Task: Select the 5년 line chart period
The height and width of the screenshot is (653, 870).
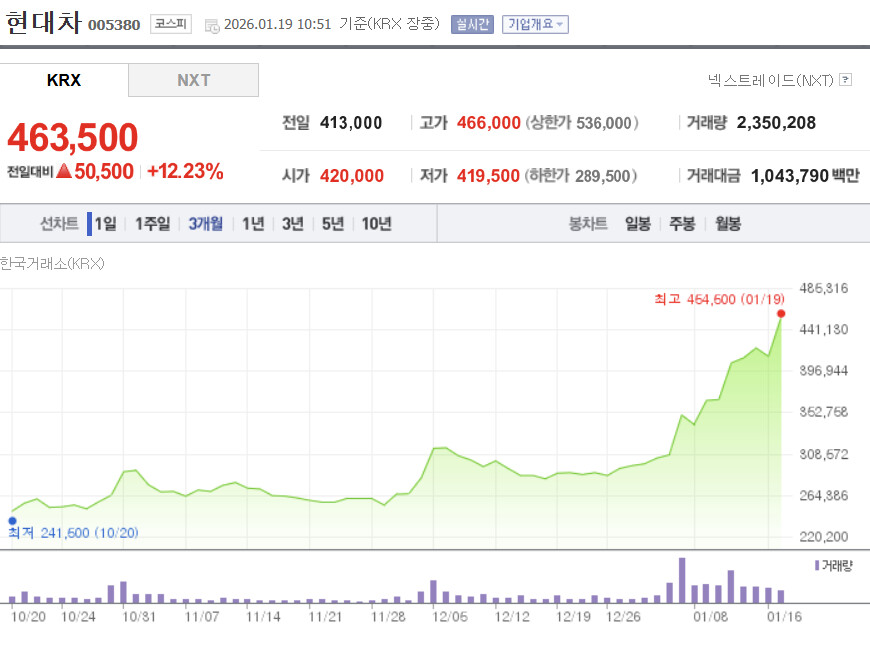Action: point(333,224)
